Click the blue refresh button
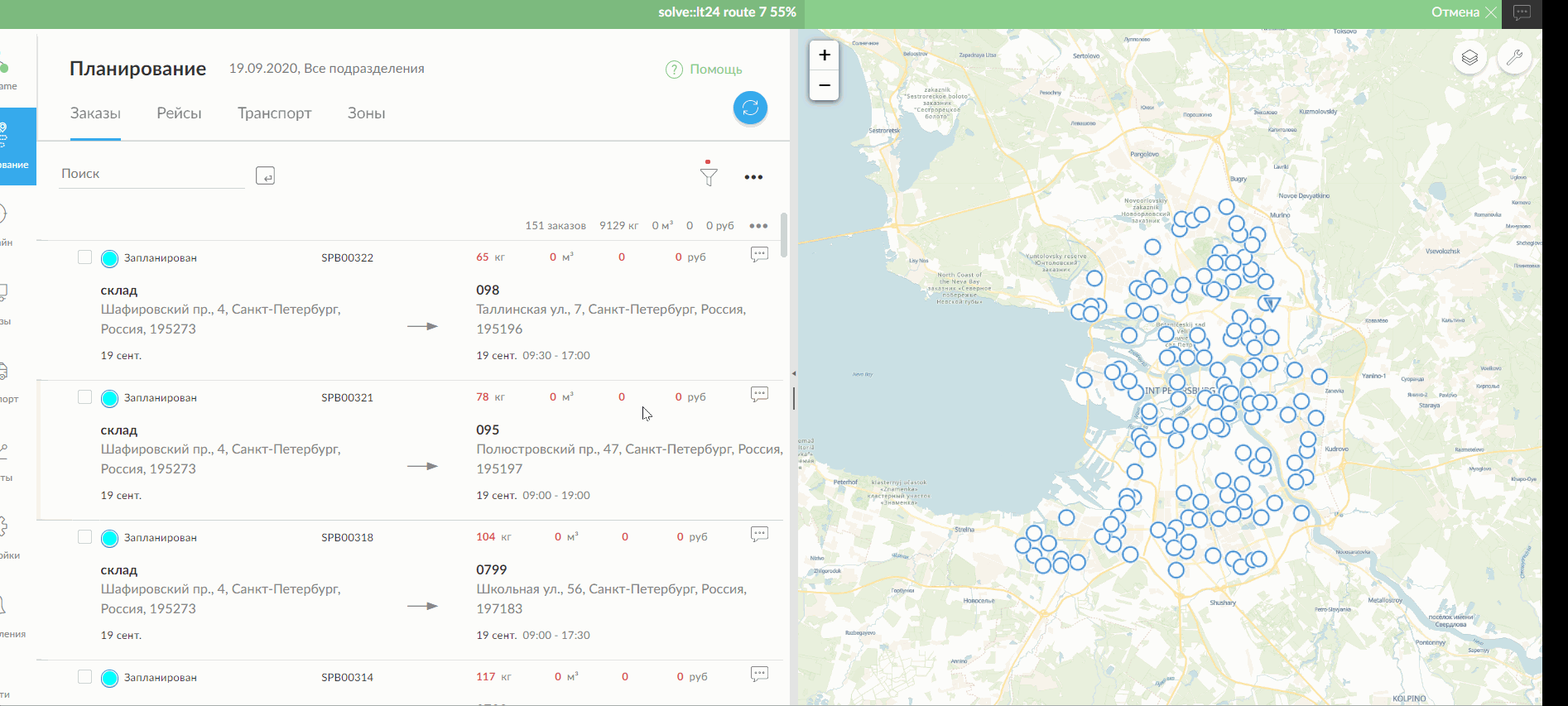 click(750, 108)
